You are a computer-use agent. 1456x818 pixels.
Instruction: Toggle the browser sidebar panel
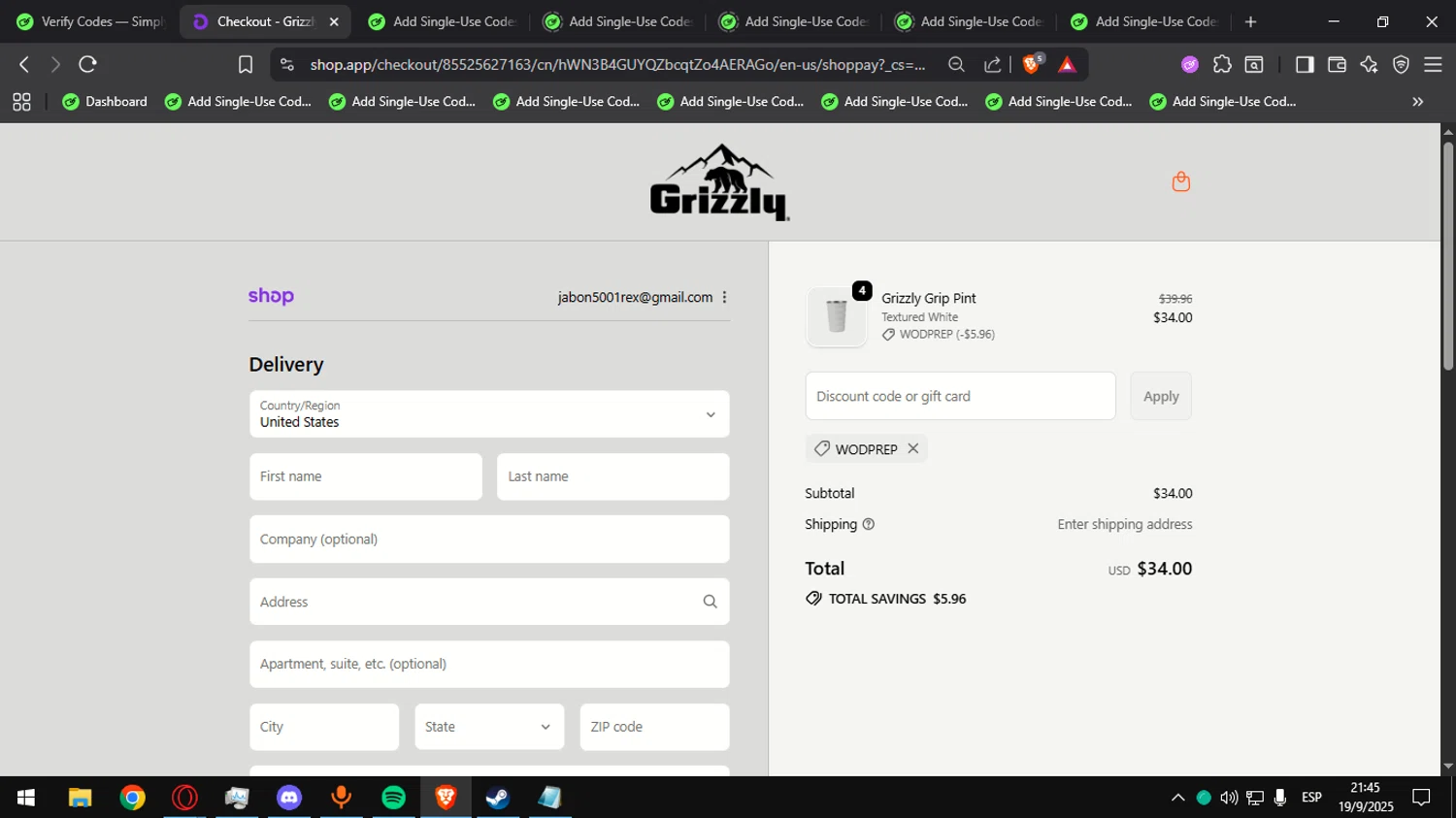click(x=1305, y=64)
